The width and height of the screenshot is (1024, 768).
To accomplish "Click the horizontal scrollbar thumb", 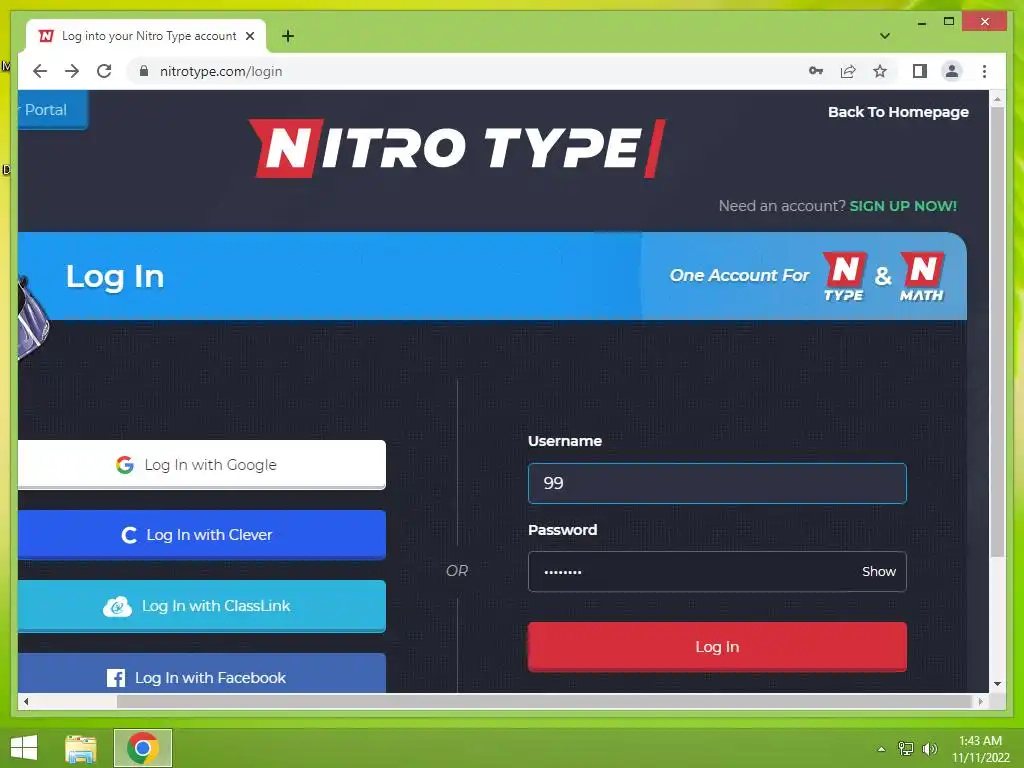I will point(544,701).
